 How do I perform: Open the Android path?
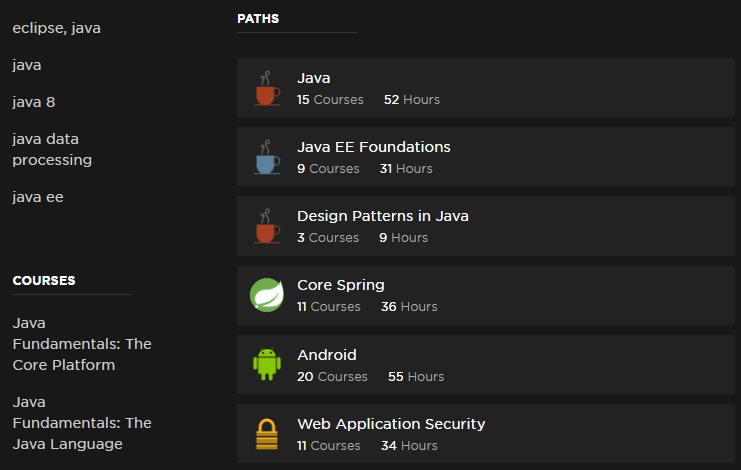[327, 355]
